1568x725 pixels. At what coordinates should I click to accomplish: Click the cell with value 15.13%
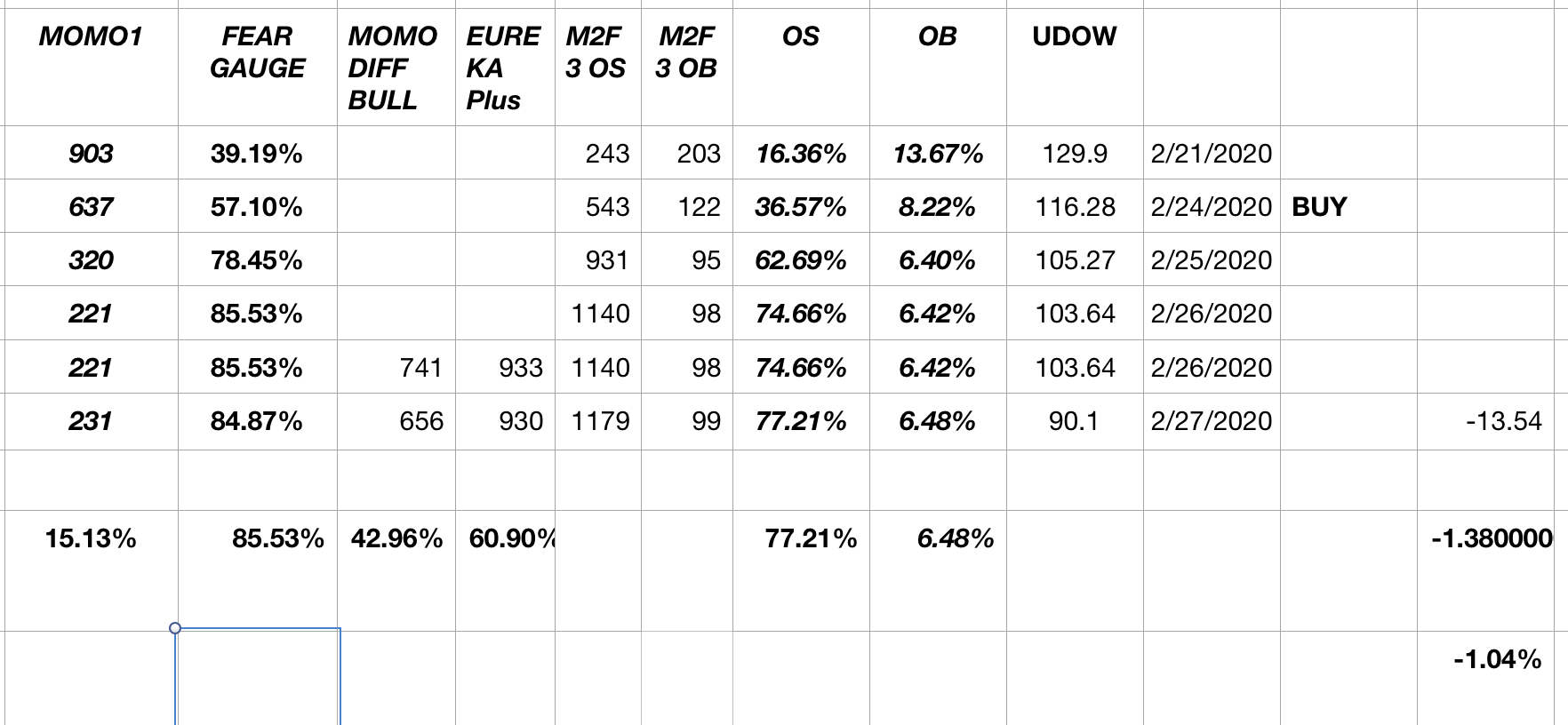tap(91, 538)
